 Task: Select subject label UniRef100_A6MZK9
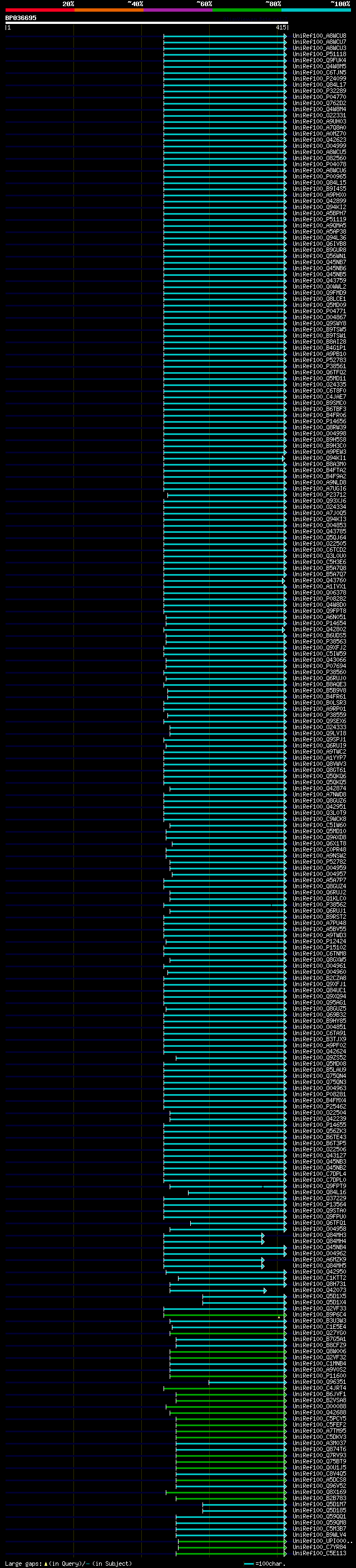click(319, 1260)
